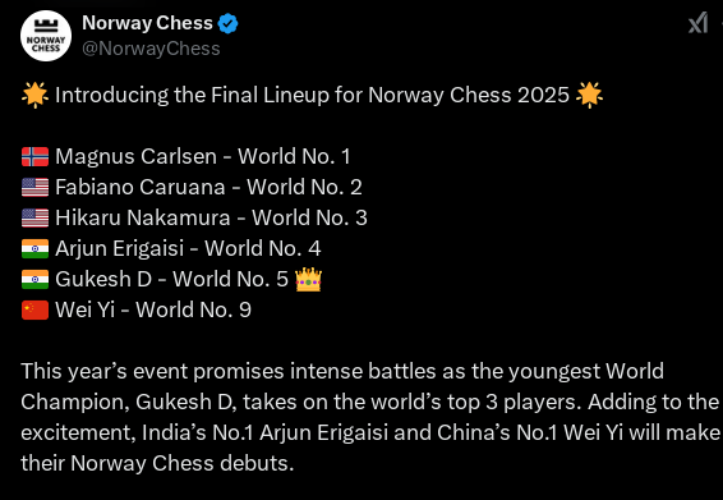Open the Norway Chess profile avatar
Image resolution: width=723 pixels, height=500 pixels.
(47, 36)
